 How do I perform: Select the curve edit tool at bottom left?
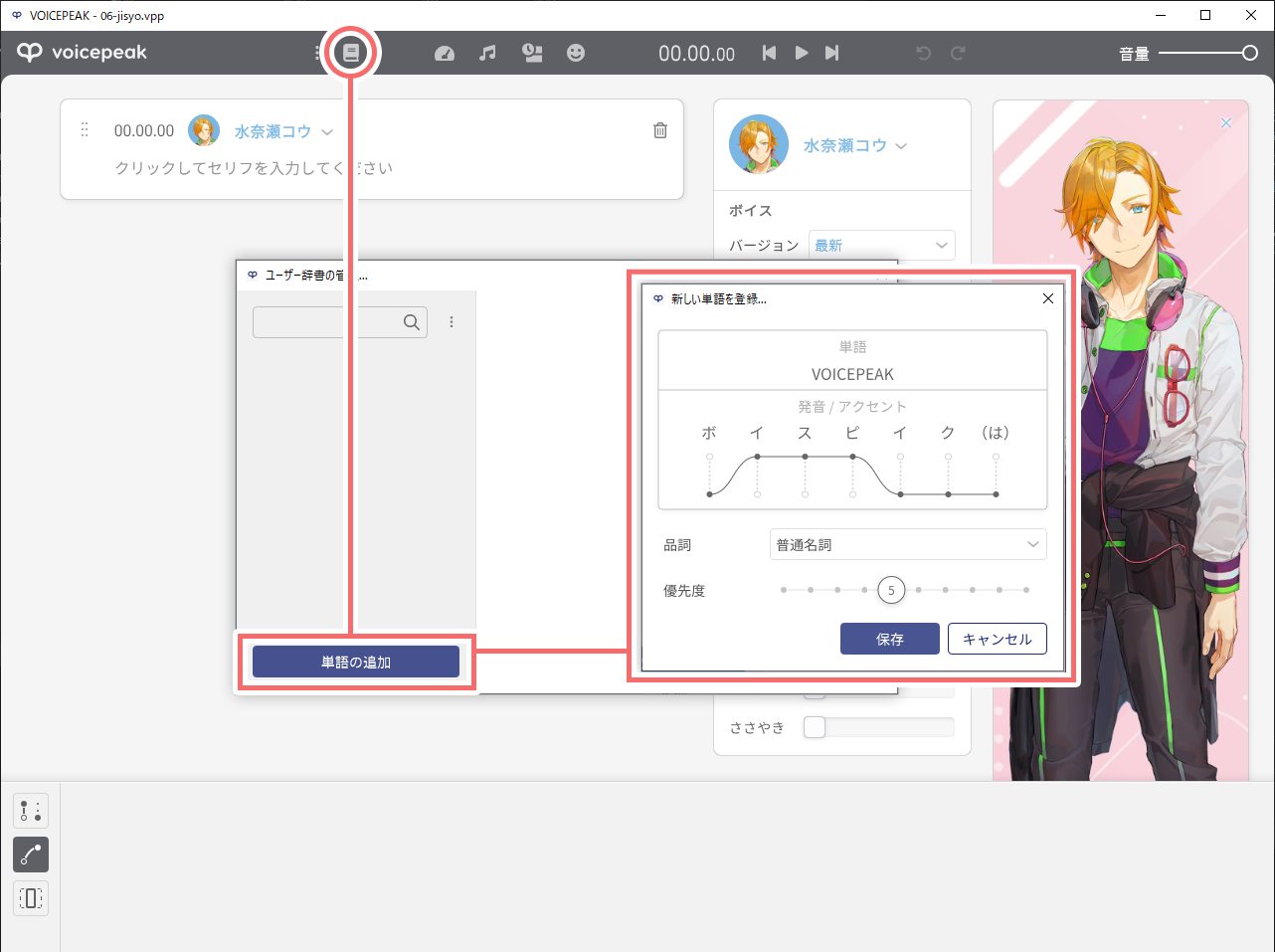(x=31, y=855)
